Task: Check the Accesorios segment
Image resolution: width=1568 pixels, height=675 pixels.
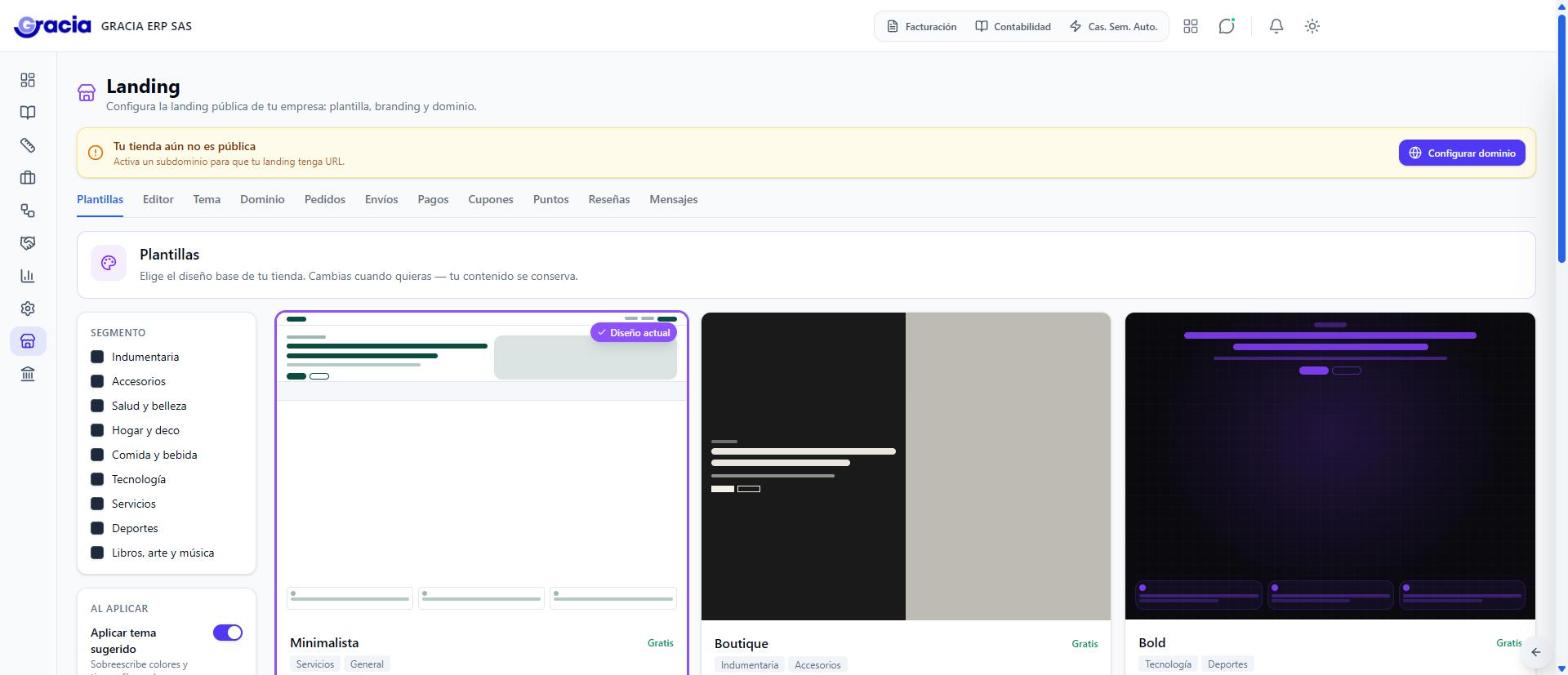Action: (97, 381)
